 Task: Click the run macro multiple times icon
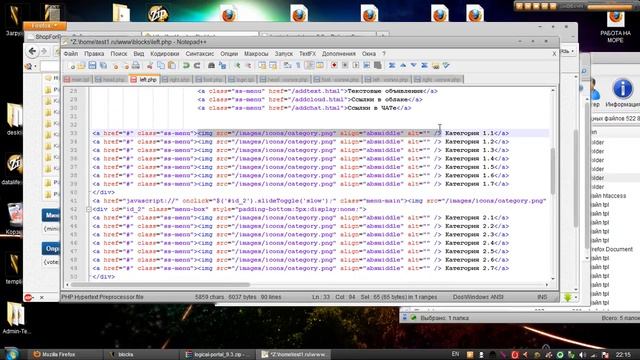pyautogui.click(x=367, y=66)
